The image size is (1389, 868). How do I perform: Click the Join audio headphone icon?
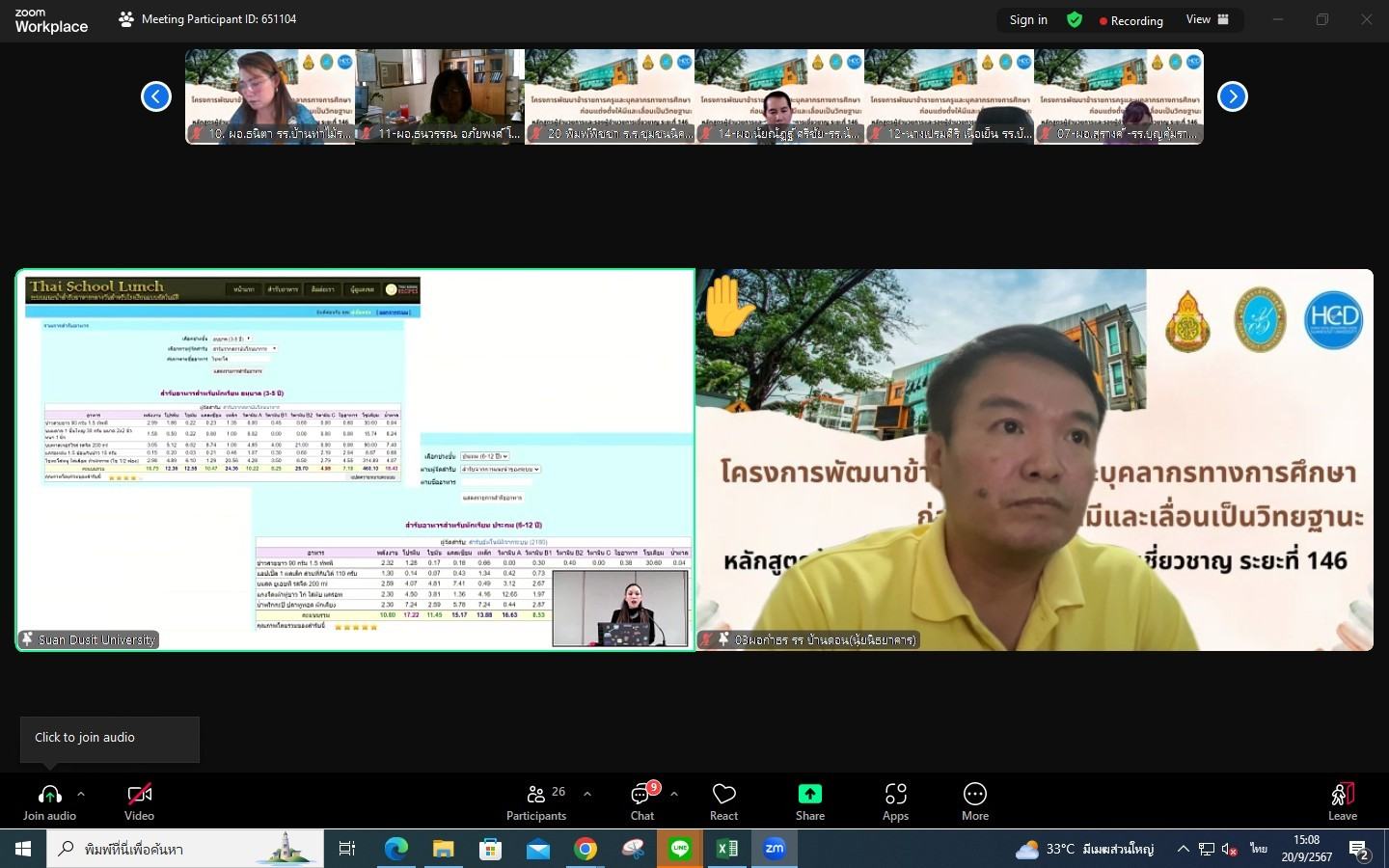49,795
